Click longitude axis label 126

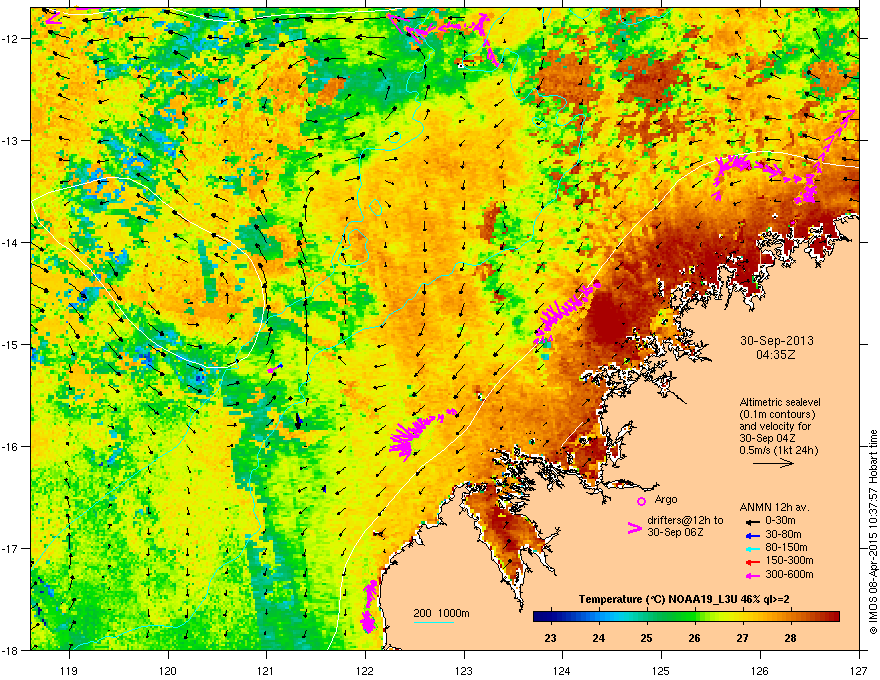[760, 670]
